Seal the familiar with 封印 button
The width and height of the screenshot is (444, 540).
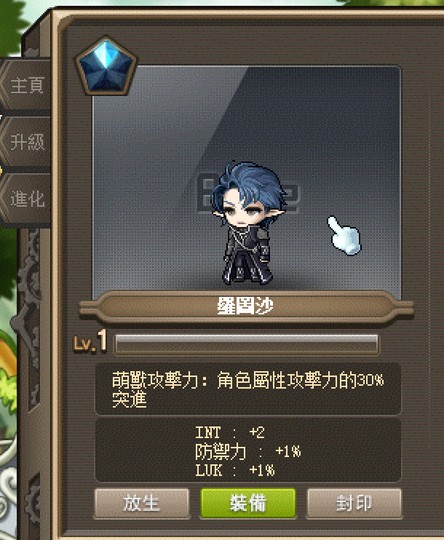pos(354,503)
